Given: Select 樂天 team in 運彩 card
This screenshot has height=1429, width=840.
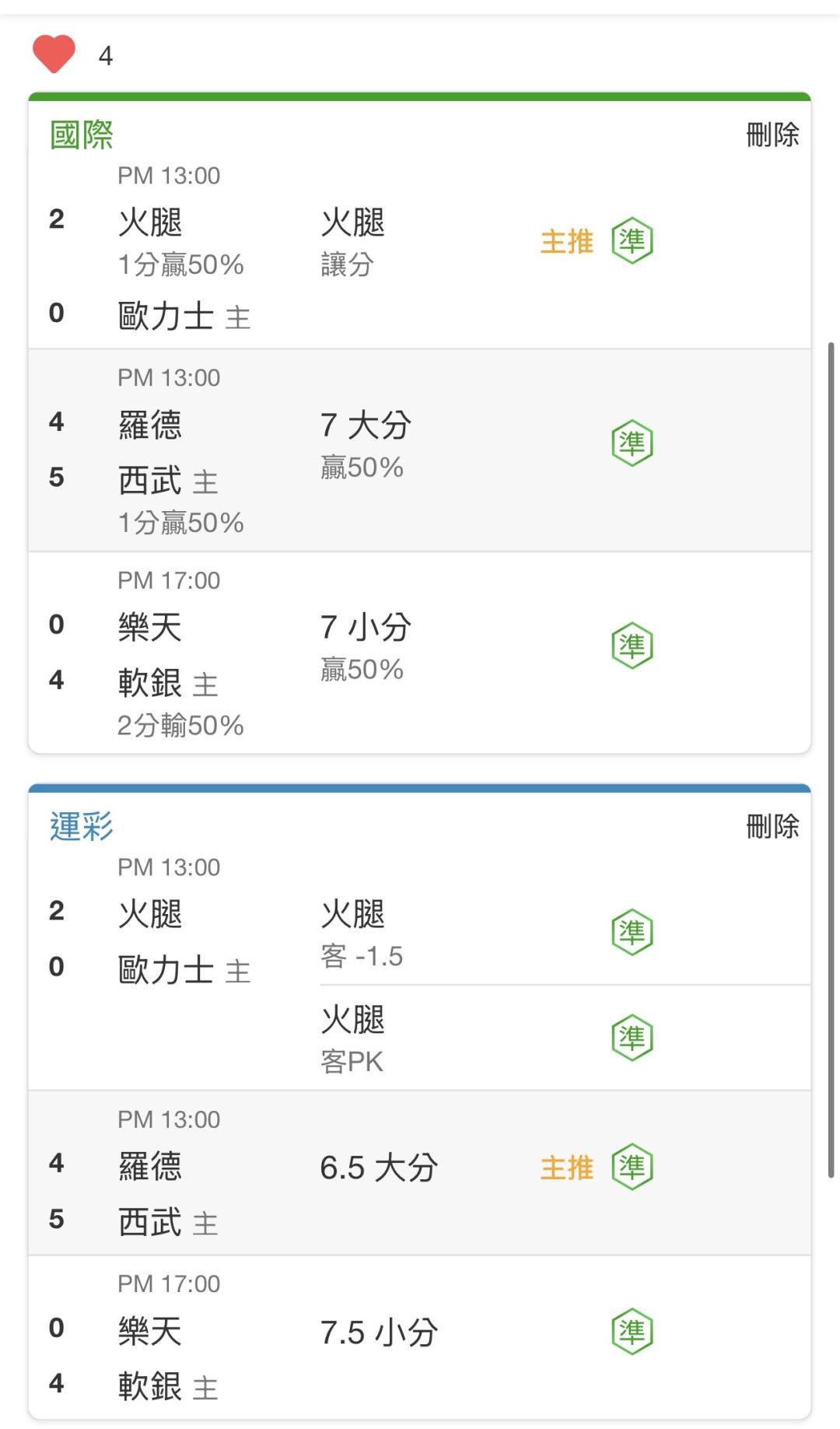Looking at the screenshot, I should coord(150,1330).
